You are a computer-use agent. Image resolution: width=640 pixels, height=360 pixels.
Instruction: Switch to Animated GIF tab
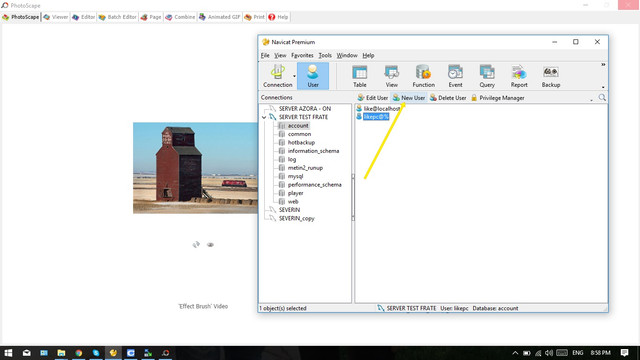[x=220, y=17]
